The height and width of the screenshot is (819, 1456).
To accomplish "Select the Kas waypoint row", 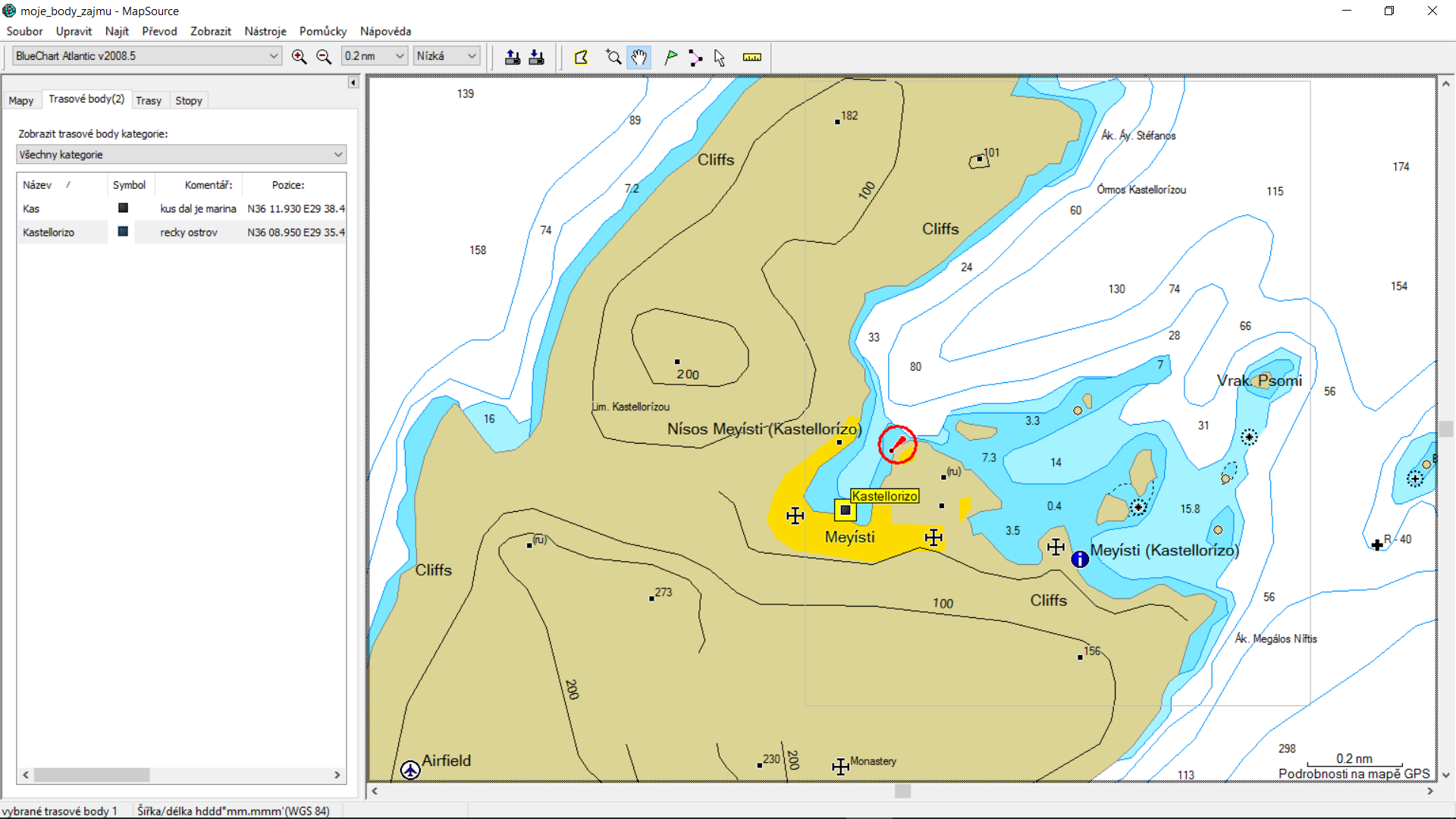I will pos(31,209).
